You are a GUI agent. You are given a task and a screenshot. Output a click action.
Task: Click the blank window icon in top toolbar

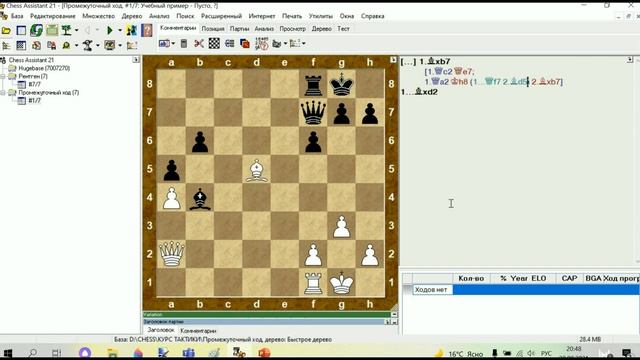21,31
